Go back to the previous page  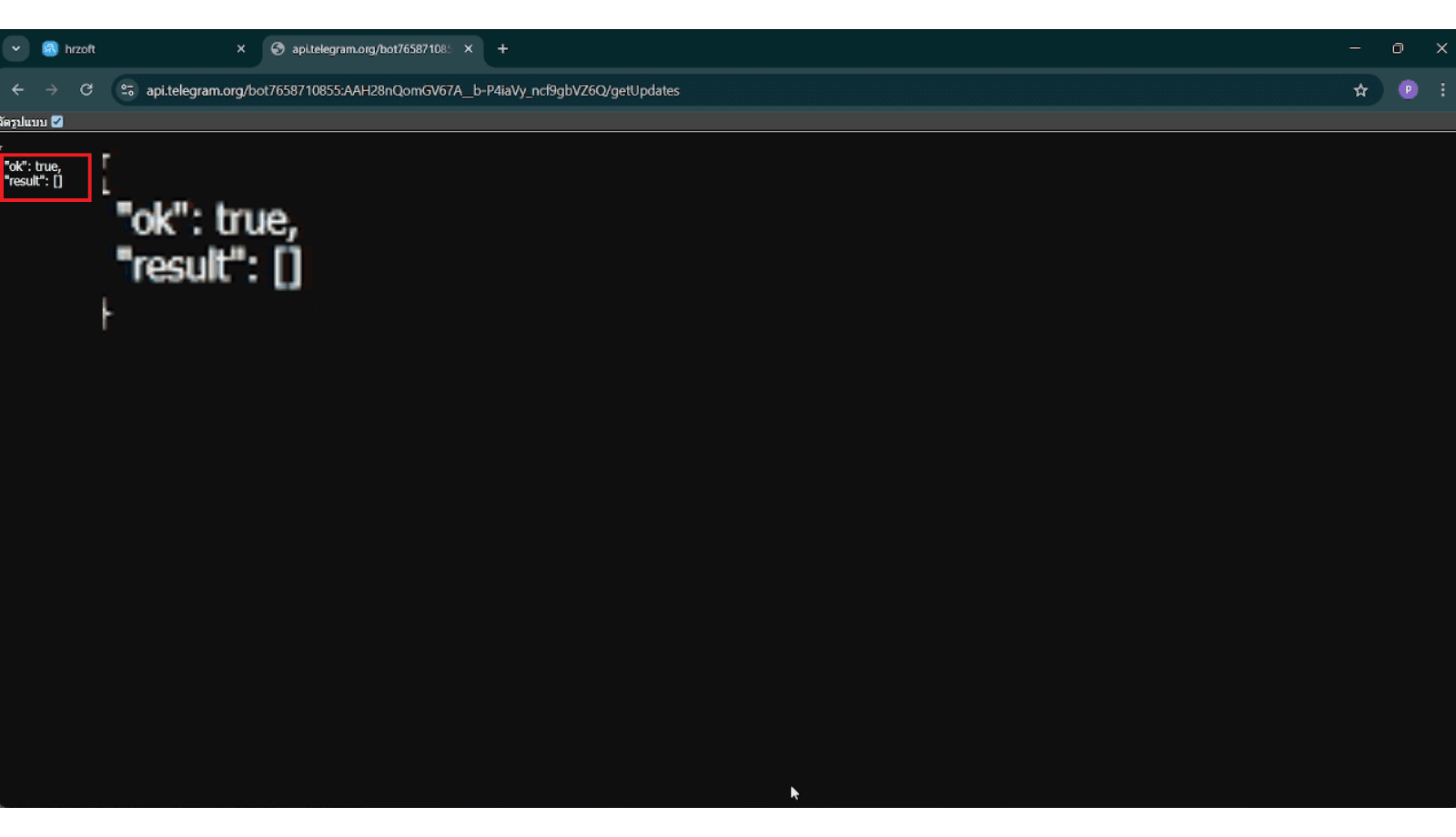coord(18,90)
